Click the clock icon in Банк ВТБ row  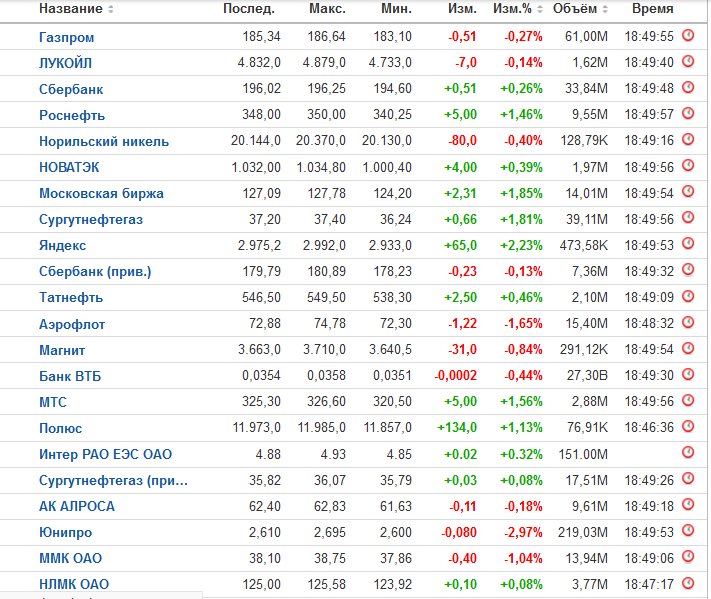[x=688, y=374]
